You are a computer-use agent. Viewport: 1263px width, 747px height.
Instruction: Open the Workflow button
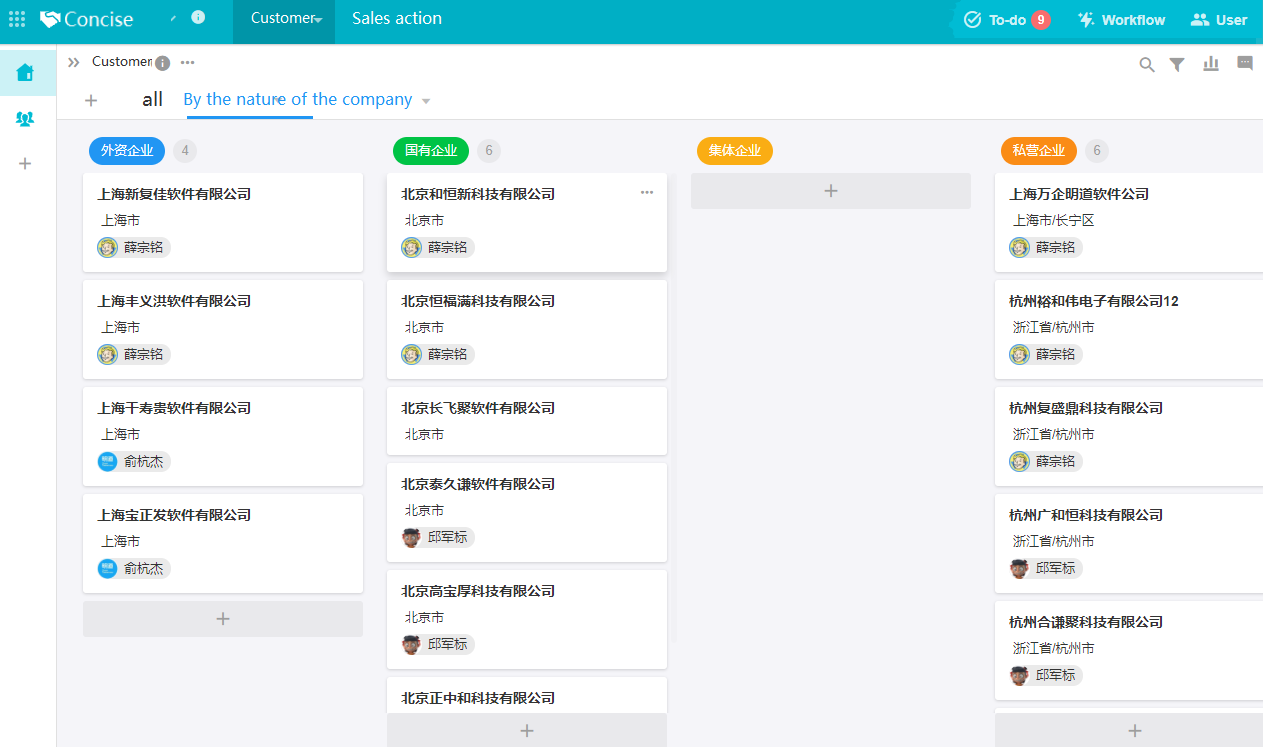pyautogui.click(x=1121, y=20)
